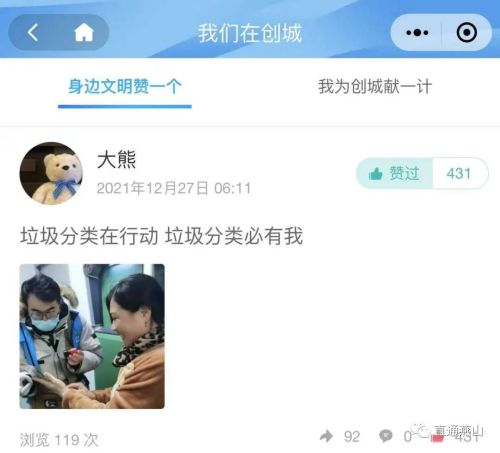
Task: Switch to the 身边文明赞一个 tab
Action: pyautogui.click(x=125, y=87)
